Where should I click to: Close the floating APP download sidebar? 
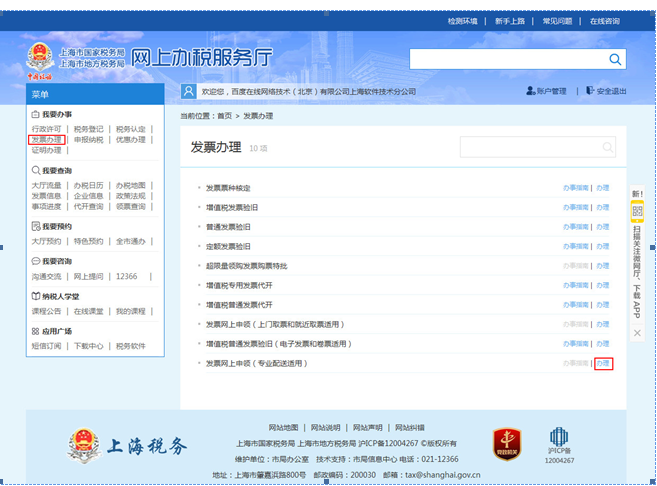637,332
